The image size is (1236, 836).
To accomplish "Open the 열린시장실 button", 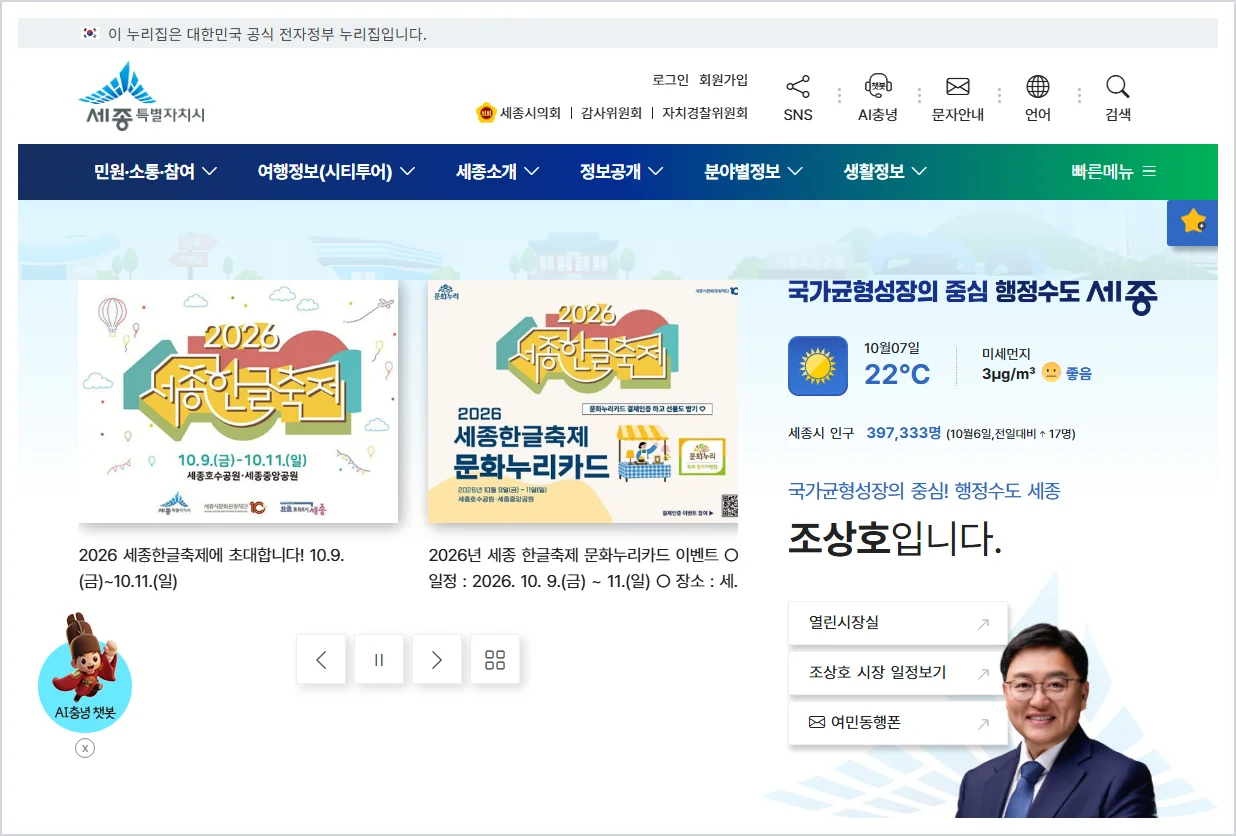I will pyautogui.click(x=898, y=623).
